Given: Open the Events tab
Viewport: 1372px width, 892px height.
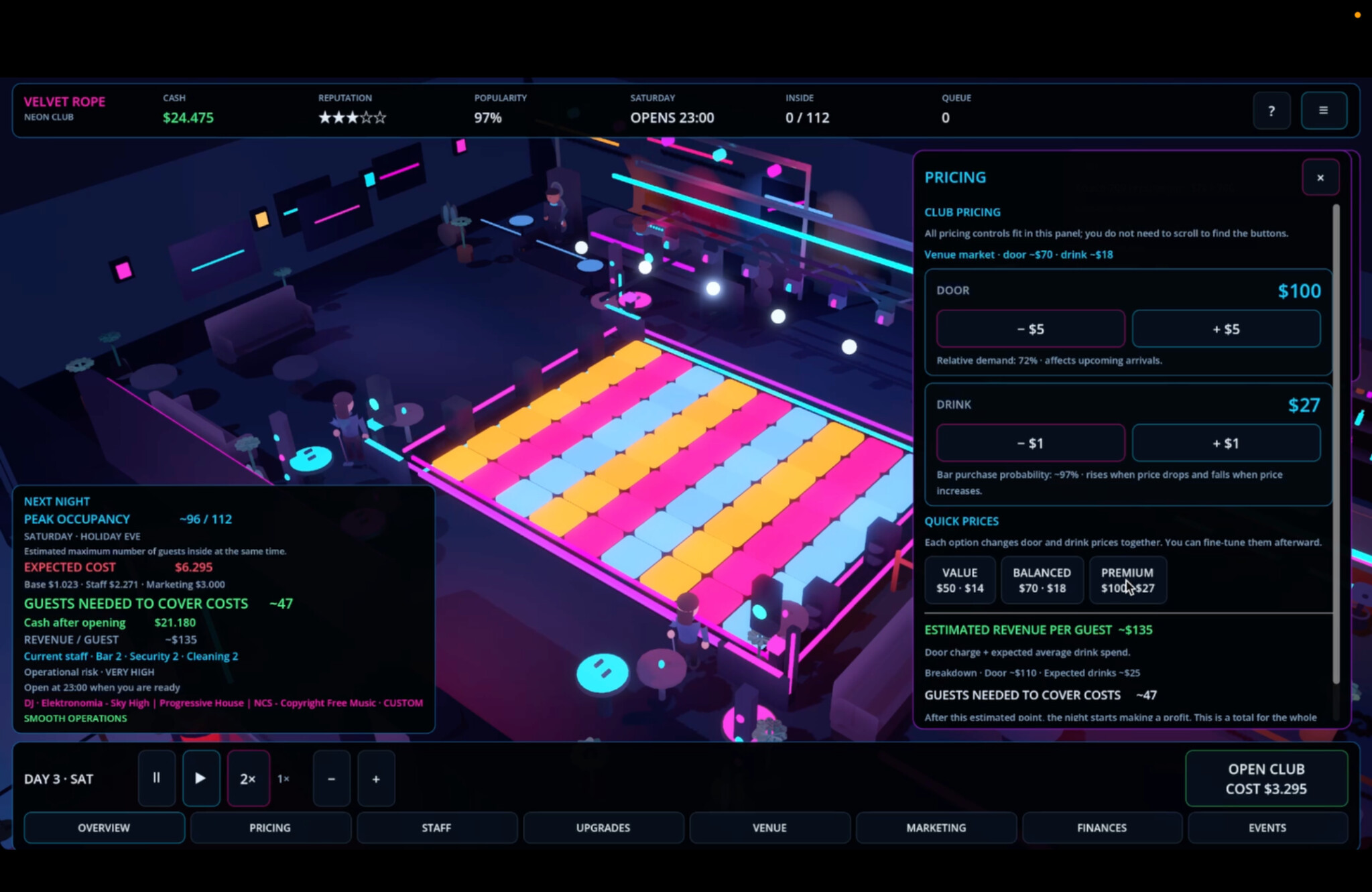Looking at the screenshot, I should (1267, 828).
